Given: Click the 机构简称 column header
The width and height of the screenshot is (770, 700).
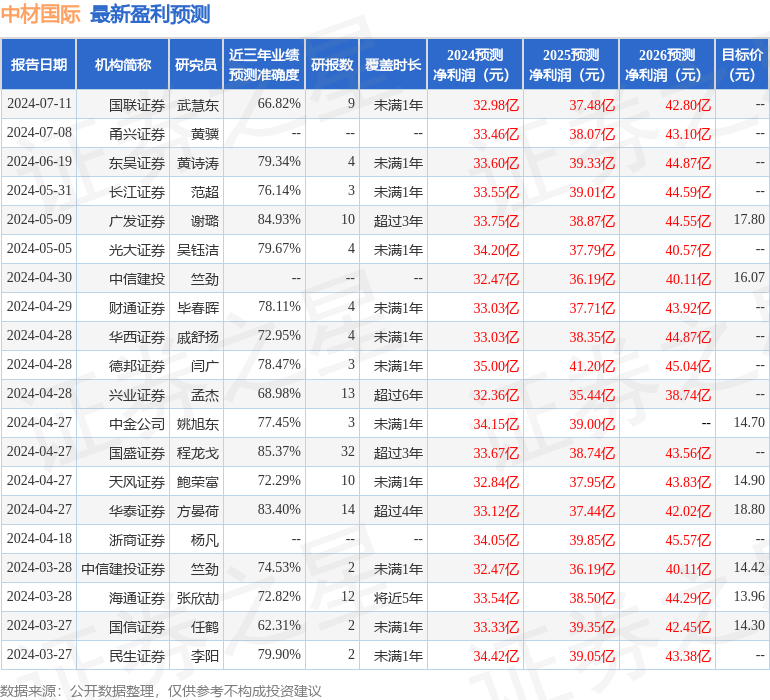Looking at the screenshot, I should (123, 64).
